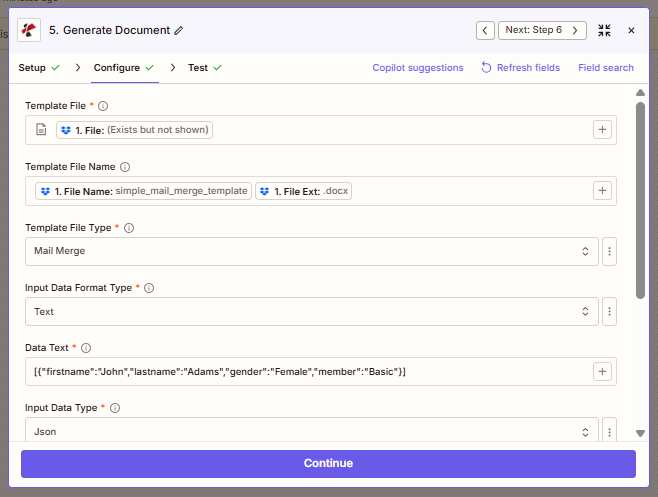Click plus icon in Data Text field

(x=602, y=372)
